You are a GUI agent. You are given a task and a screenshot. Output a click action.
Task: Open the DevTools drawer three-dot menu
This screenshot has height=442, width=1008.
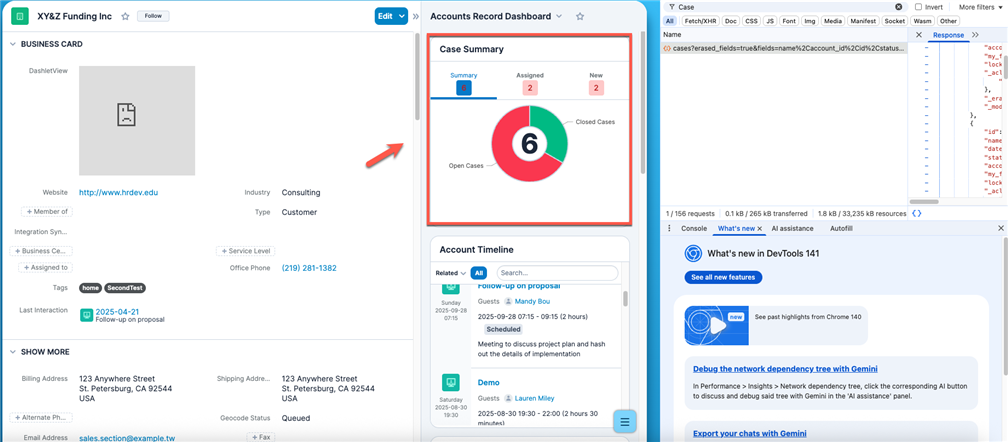coord(670,228)
